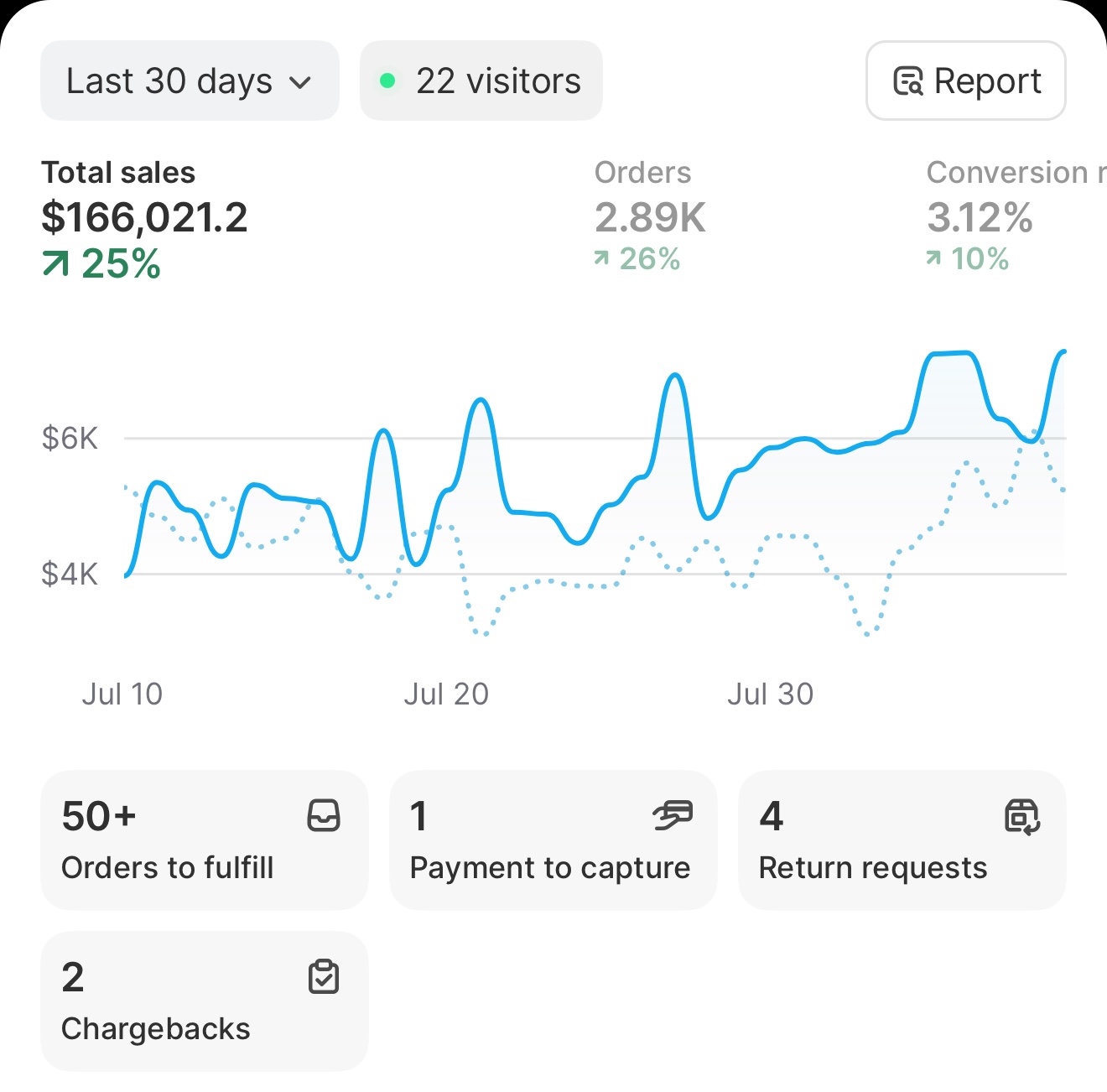Click the Jul 20 axis label
1107x1092 pixels.
(x=447, y=694)
